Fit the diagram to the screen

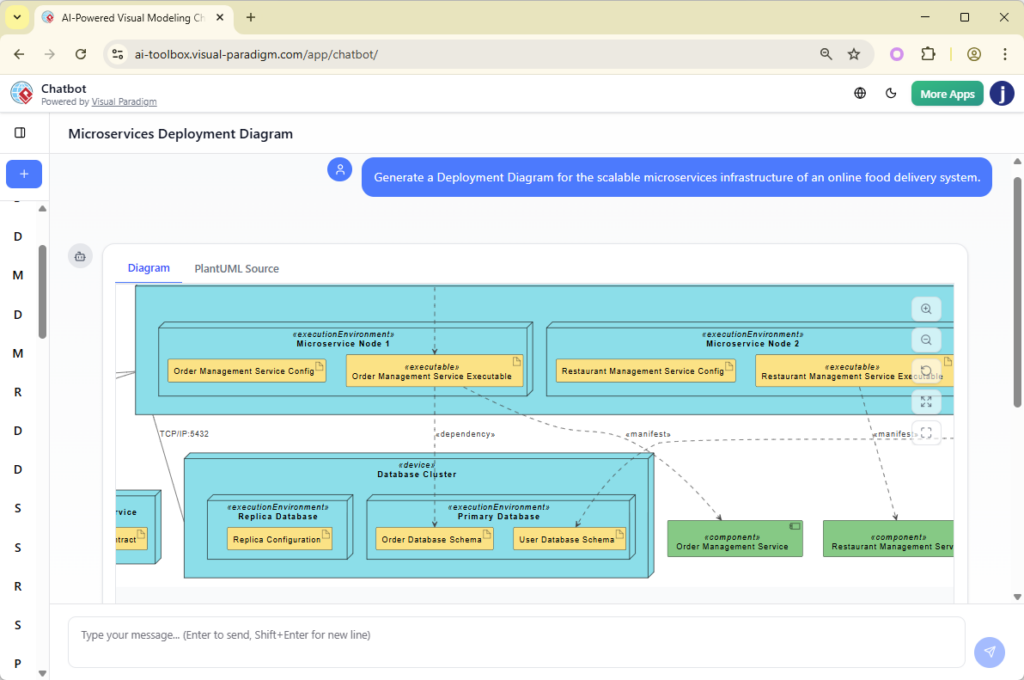[x=926, y=400]
